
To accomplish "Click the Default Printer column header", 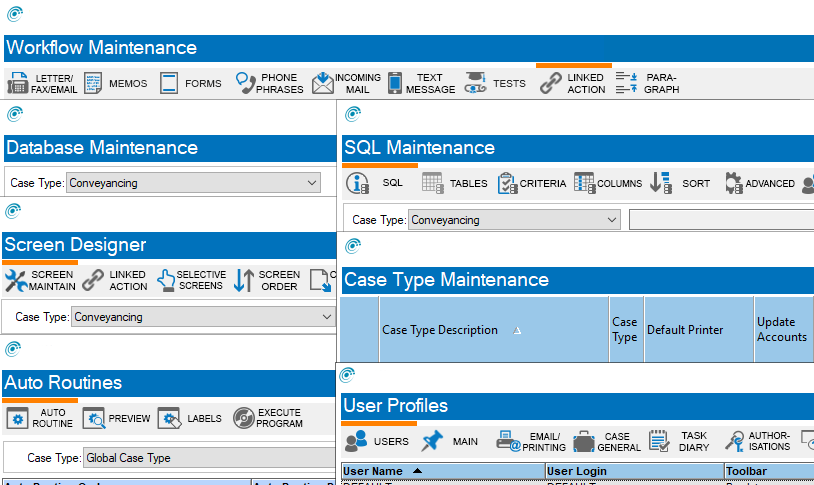I will pyautogui.click(x=685, y=330).
